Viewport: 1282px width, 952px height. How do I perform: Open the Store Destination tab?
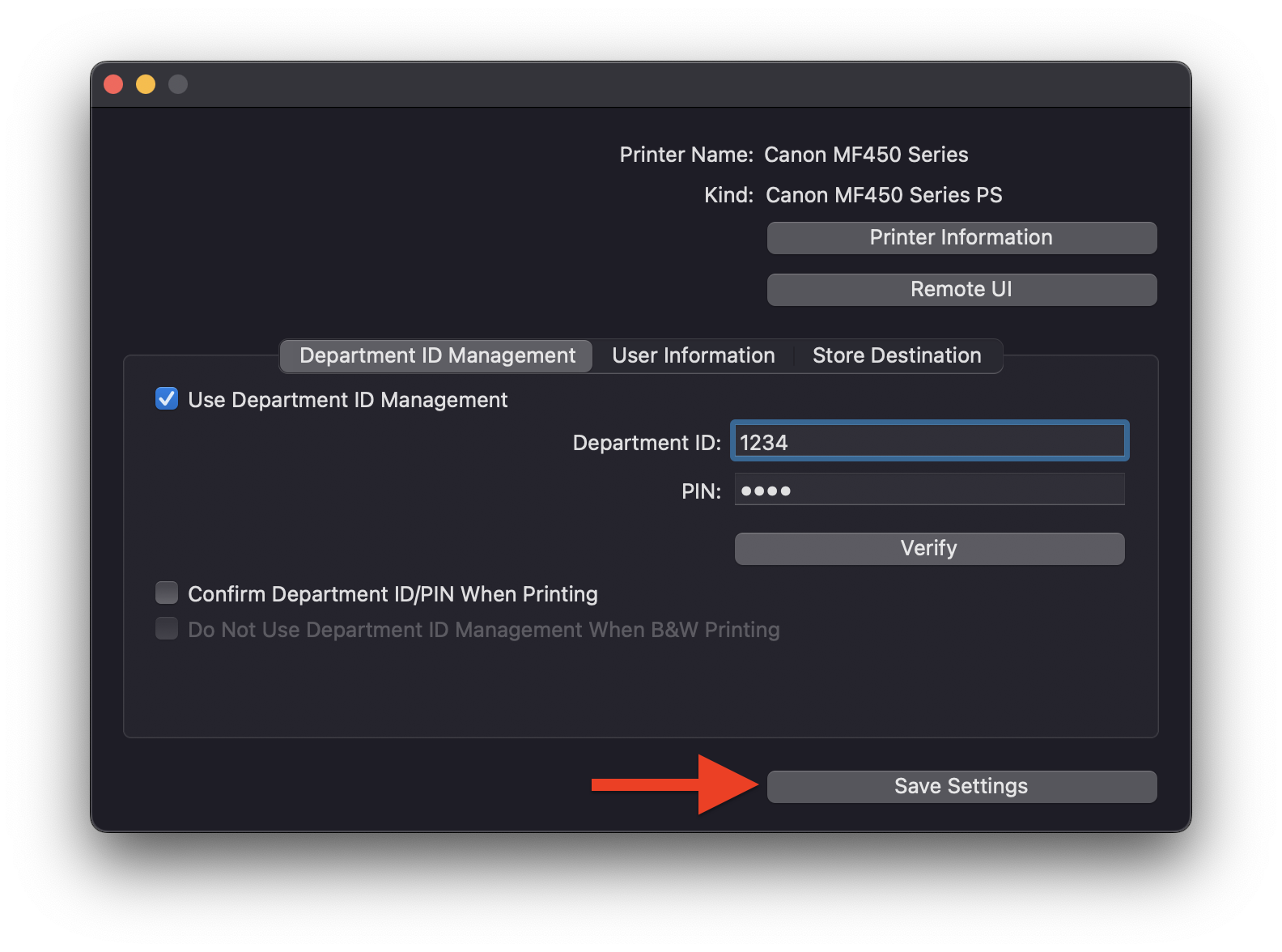click(896, 356)
